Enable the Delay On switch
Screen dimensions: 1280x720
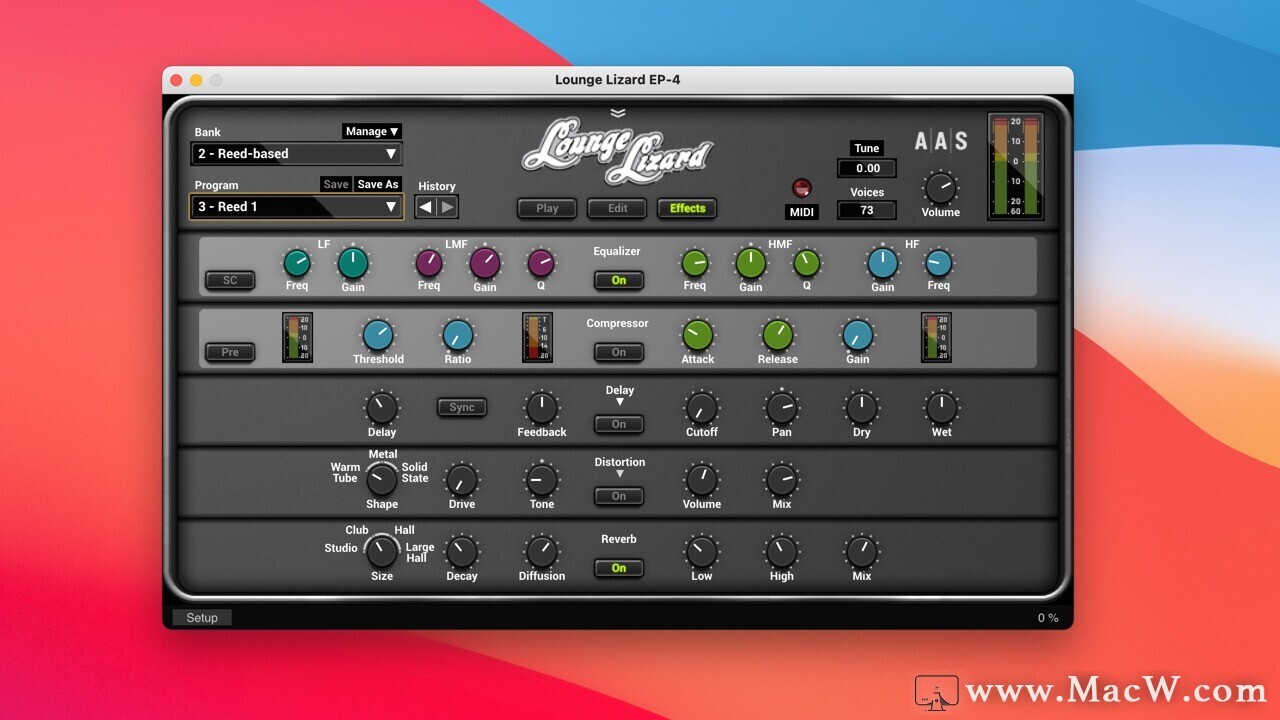(x=619, y=424)
